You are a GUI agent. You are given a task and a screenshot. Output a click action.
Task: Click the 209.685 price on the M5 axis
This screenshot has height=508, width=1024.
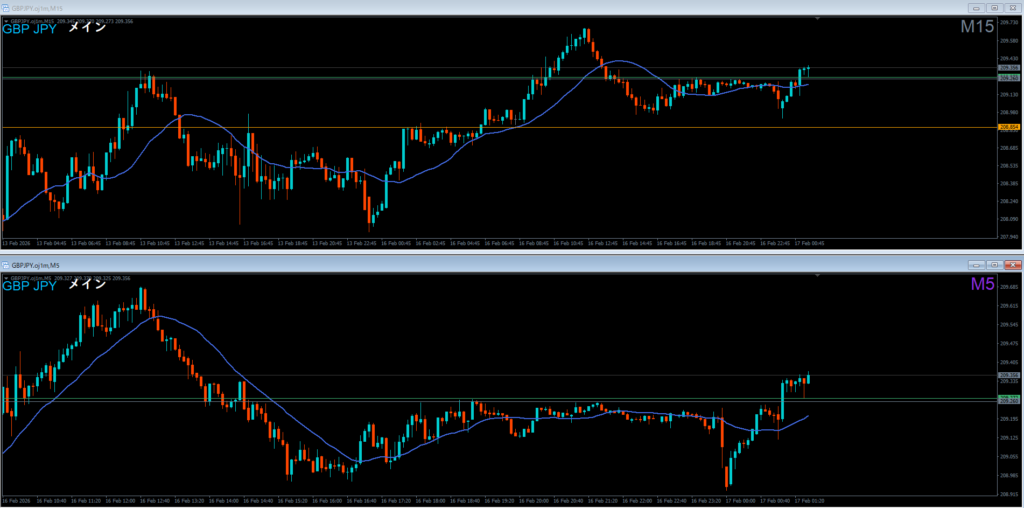tap(1009, 287)
